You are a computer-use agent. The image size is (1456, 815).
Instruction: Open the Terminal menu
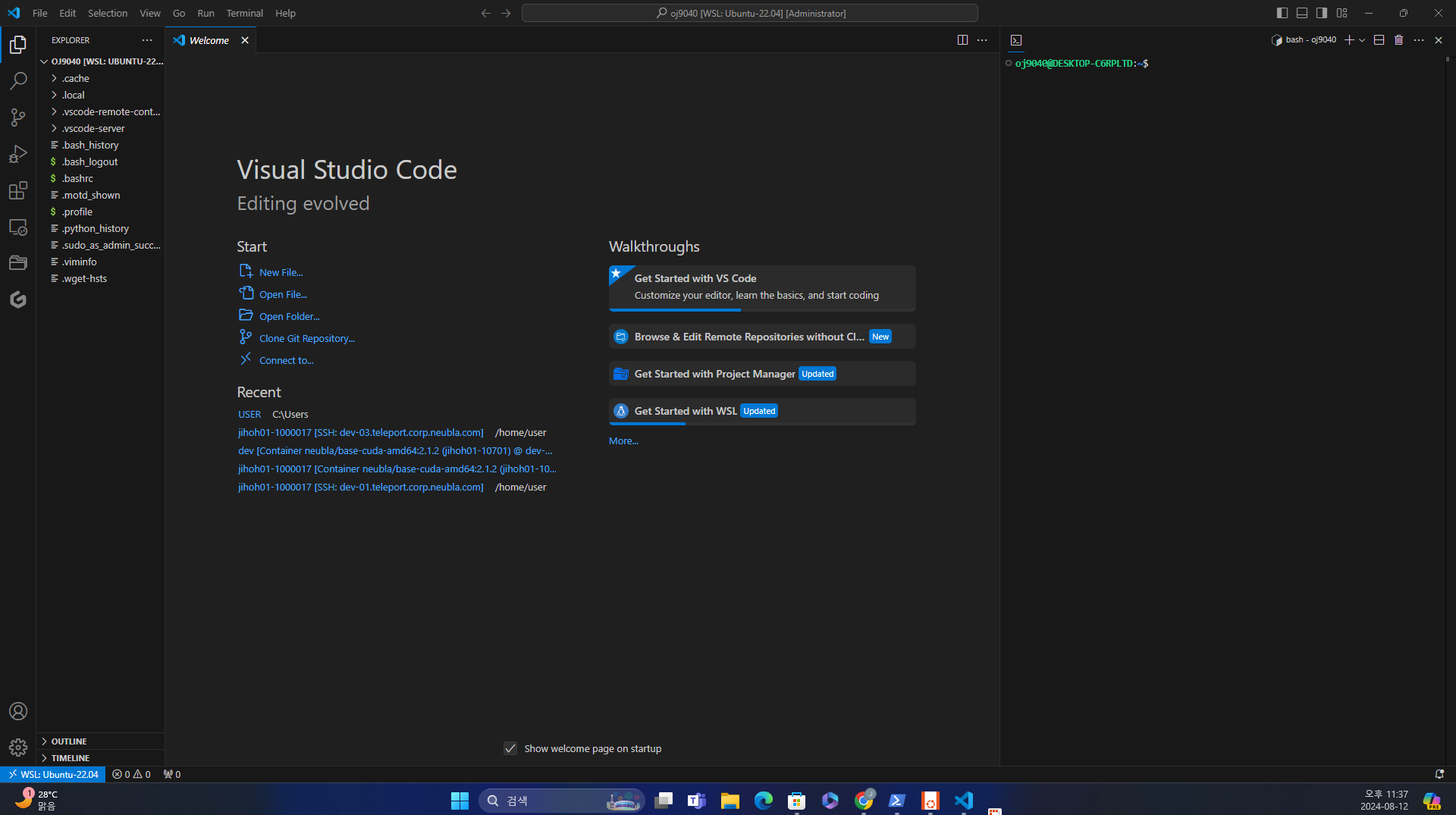click(244, 13)
